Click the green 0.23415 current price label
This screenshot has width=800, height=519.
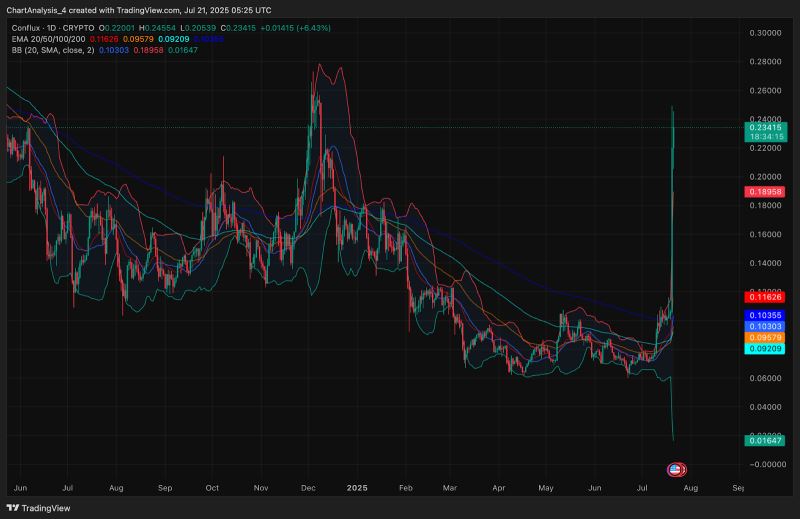(765, 128)
